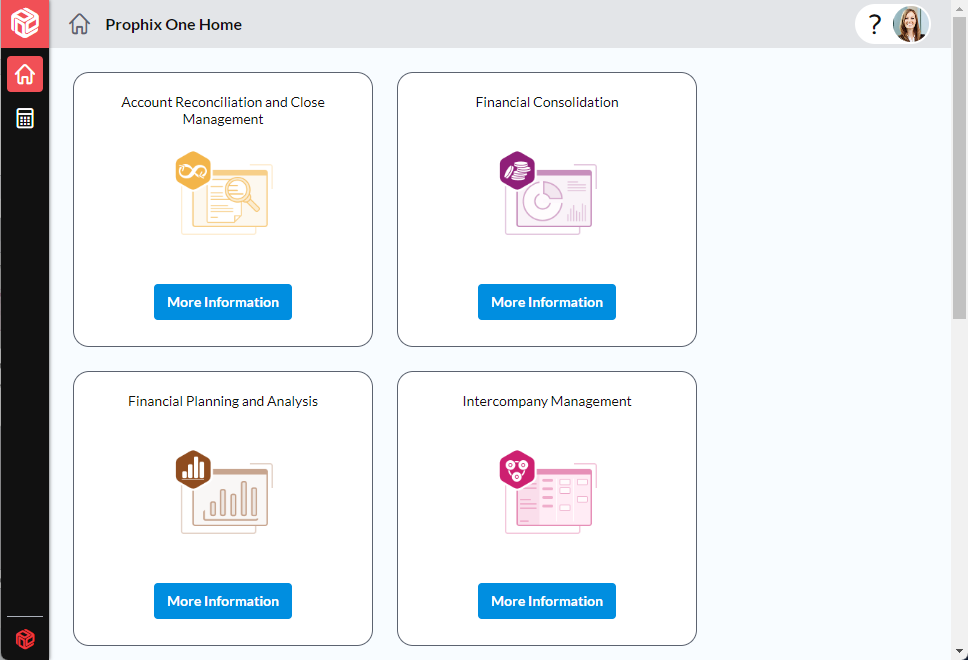Click the house icon beside Prophix One Home
Viewport: 968px width, 660px height.
80,25
